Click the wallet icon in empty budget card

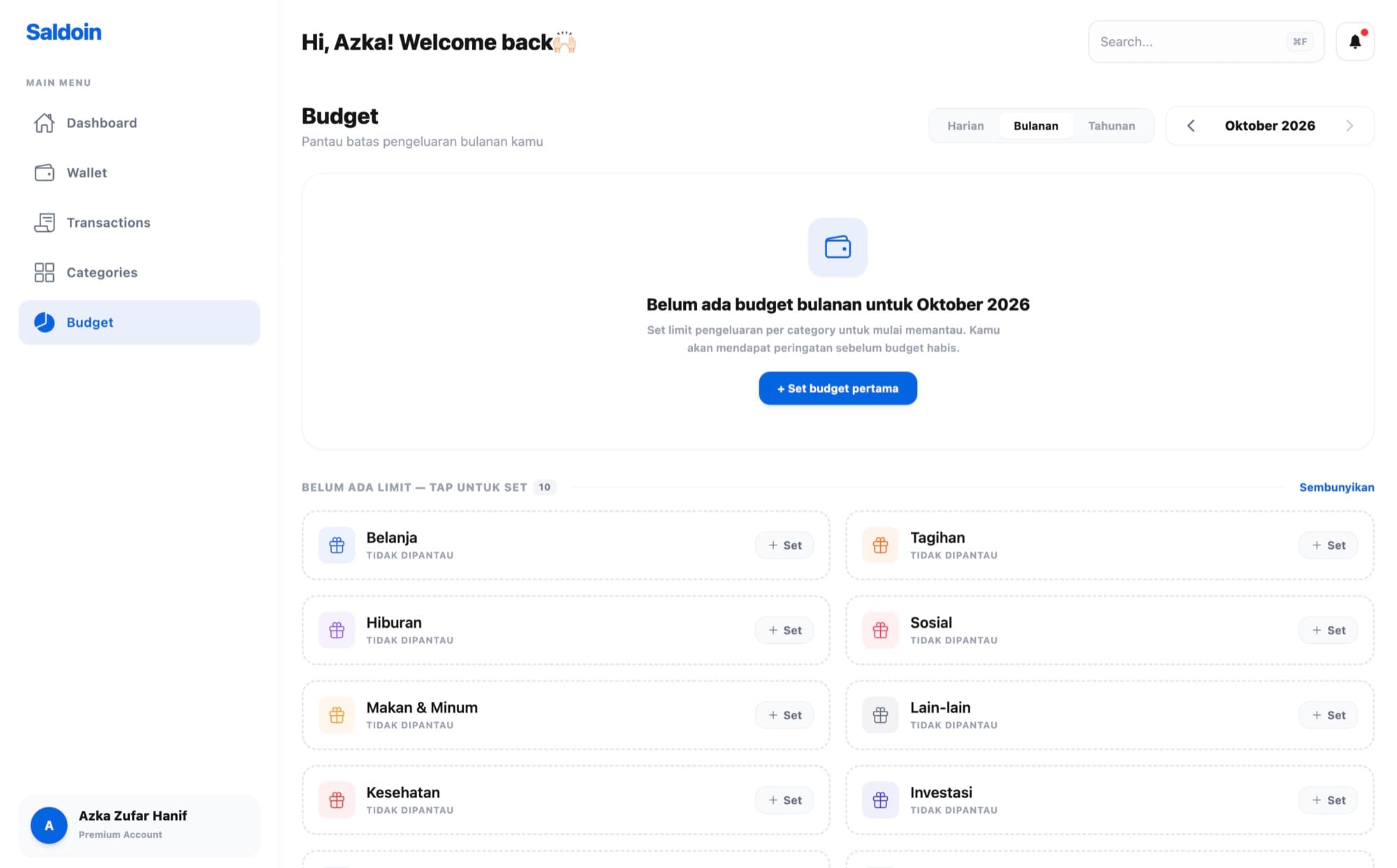[x=838, y=247]
